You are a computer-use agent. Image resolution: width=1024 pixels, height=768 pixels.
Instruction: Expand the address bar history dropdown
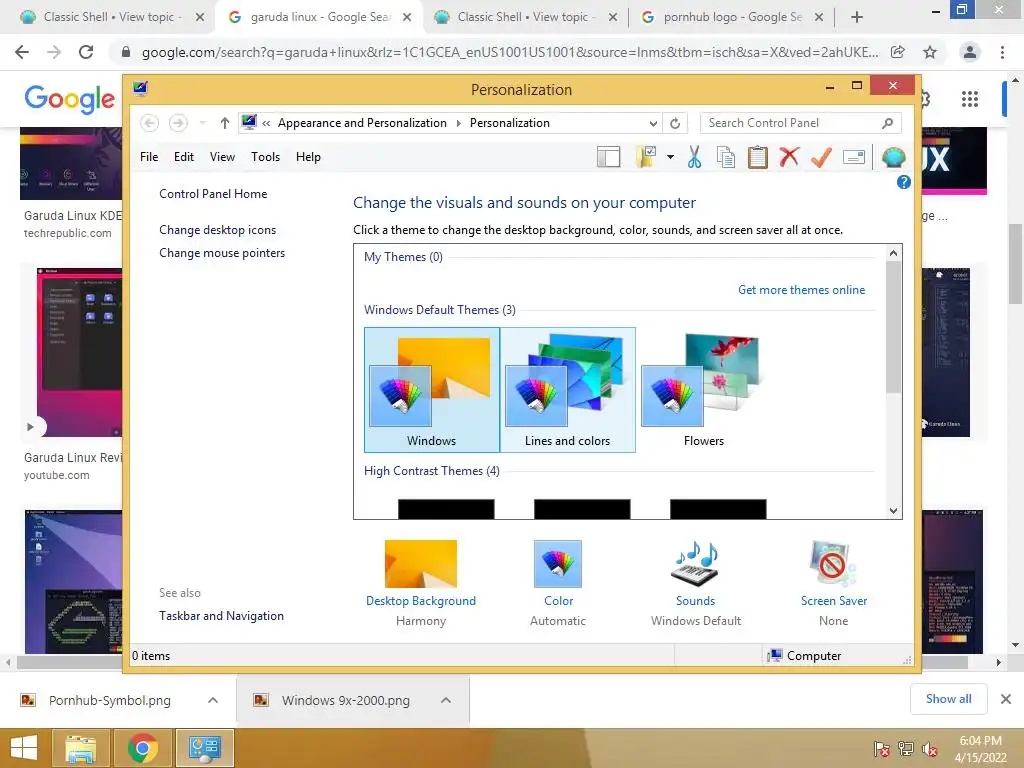tap(652, 123)
